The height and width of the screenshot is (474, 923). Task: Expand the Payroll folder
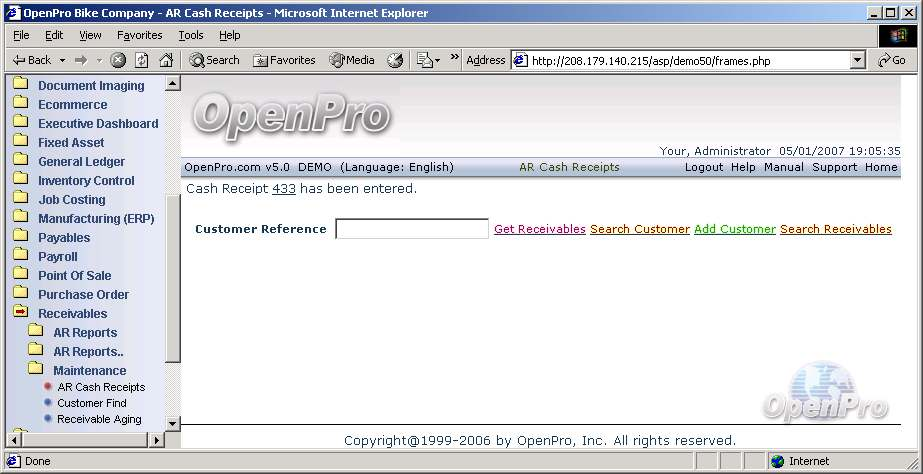point(20,256)
